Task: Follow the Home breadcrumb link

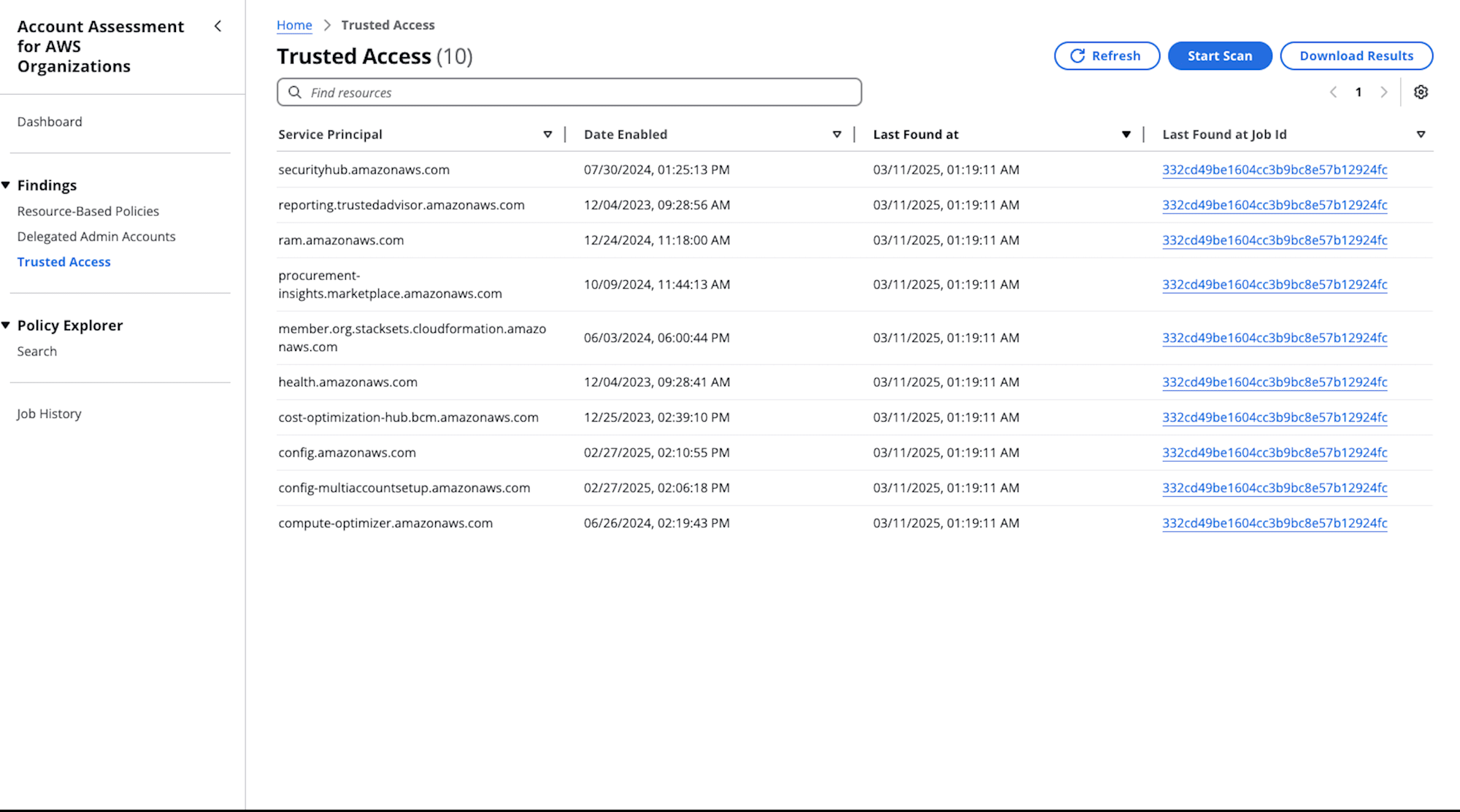Action: 294,26
